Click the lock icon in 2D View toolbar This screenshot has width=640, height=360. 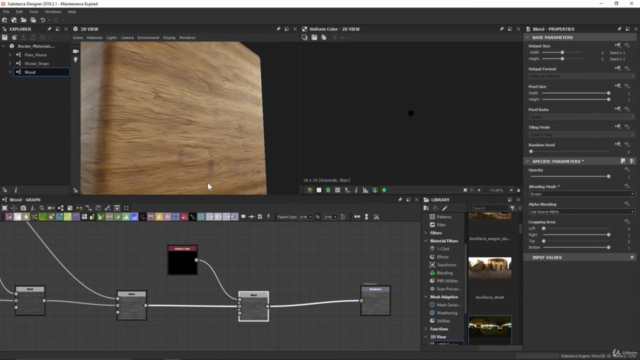pyautogui.click(x=518, y=190)
